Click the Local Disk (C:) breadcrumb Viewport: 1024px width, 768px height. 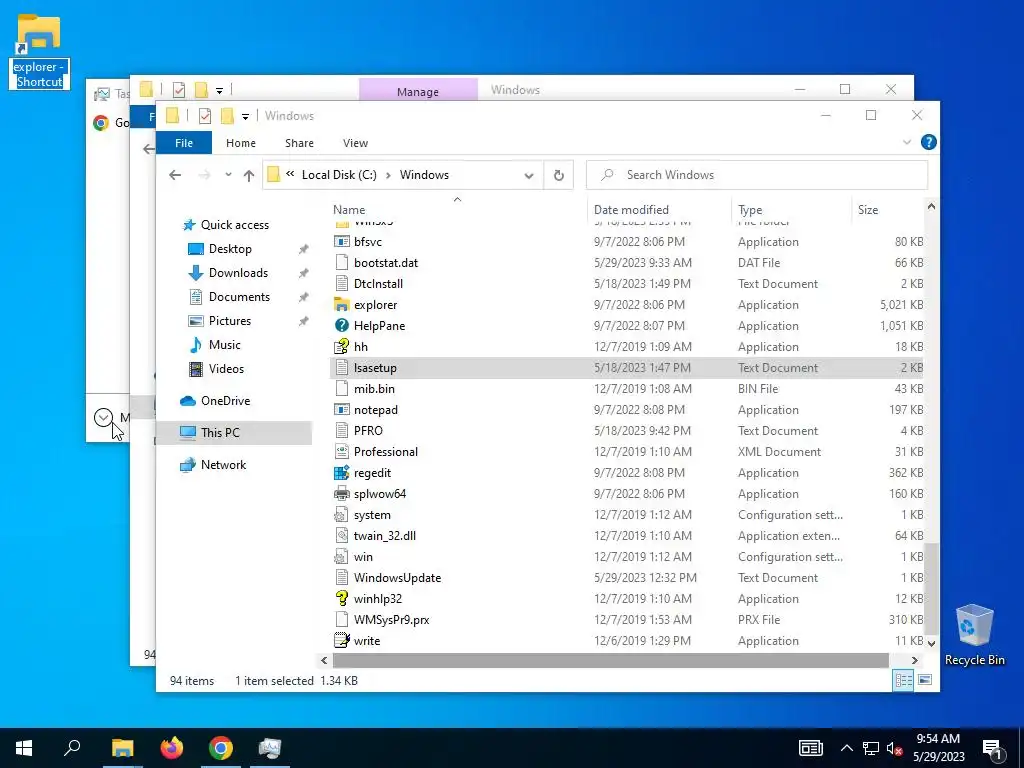(339, 175)
